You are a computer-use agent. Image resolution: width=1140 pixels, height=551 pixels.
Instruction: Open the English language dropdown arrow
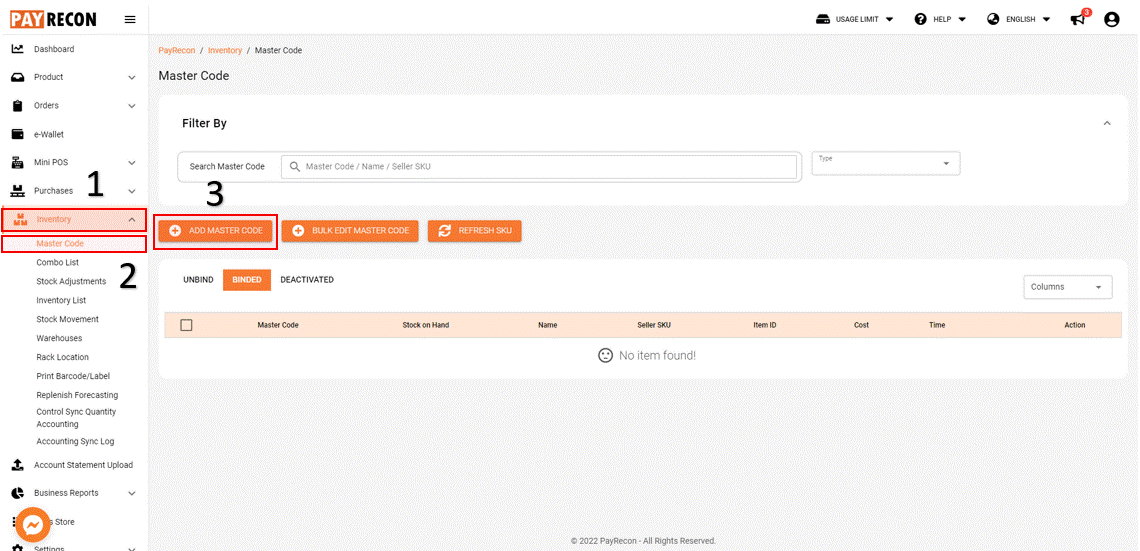pyautogui.click(x=1046, y=20)
